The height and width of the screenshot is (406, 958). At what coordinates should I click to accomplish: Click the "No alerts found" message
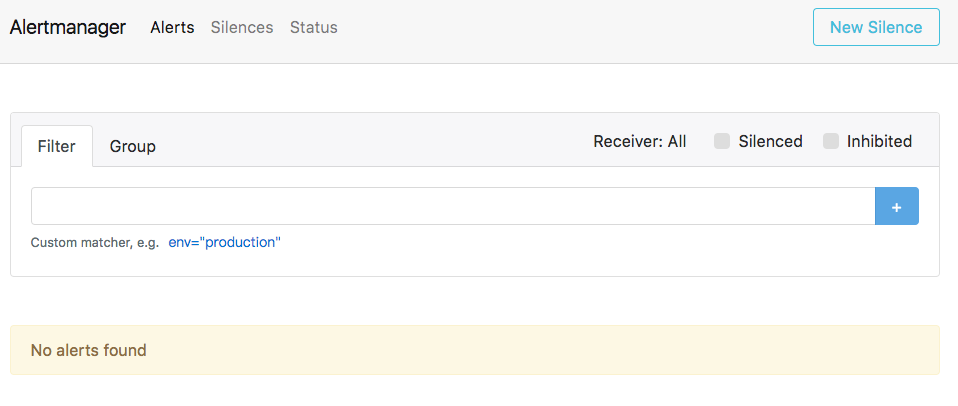89,350
